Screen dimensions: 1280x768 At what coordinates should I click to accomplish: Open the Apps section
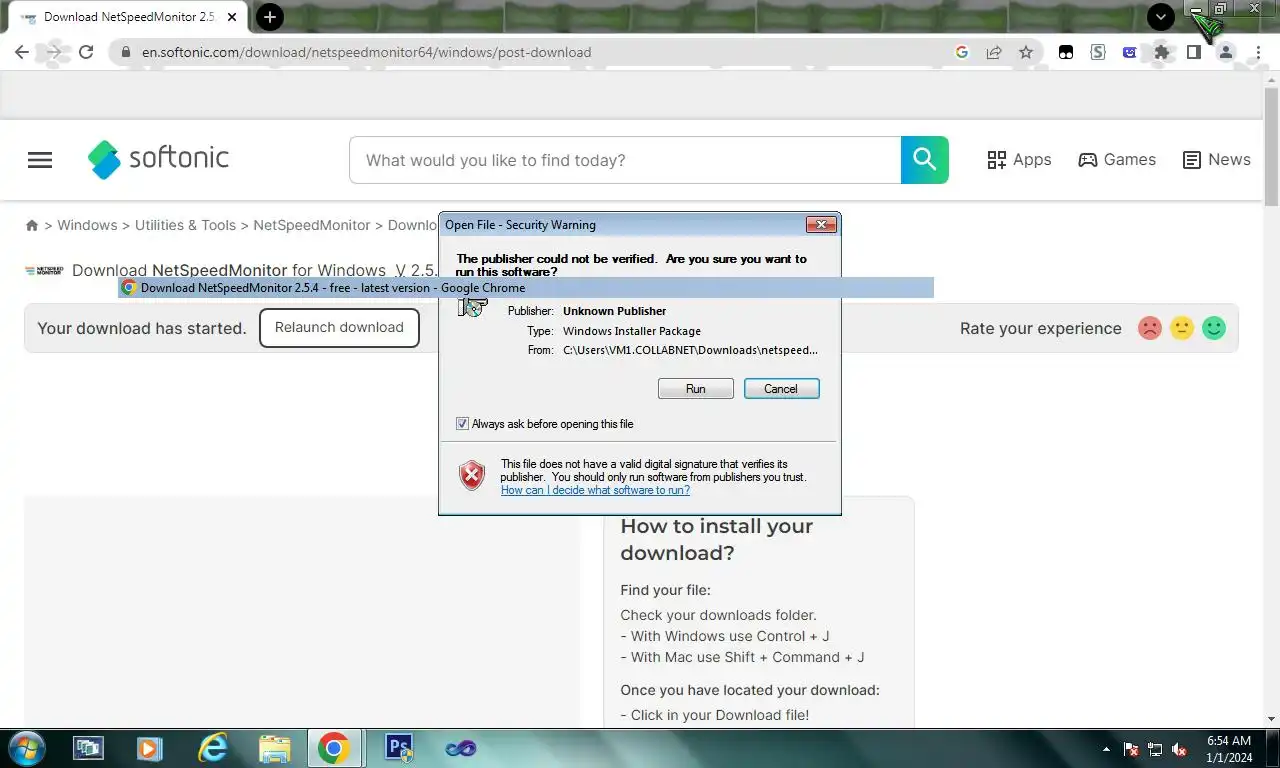[x=1019, y=160]
